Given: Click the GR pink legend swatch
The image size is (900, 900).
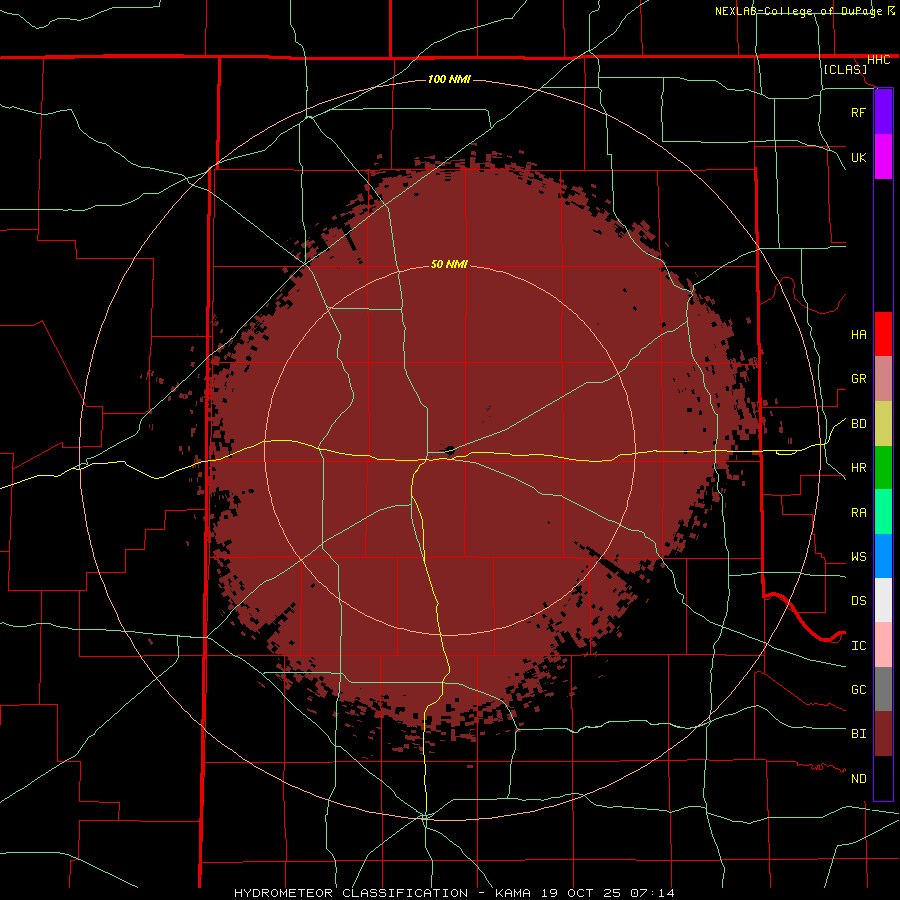Looking at the screenshot, I should (883, 378).
